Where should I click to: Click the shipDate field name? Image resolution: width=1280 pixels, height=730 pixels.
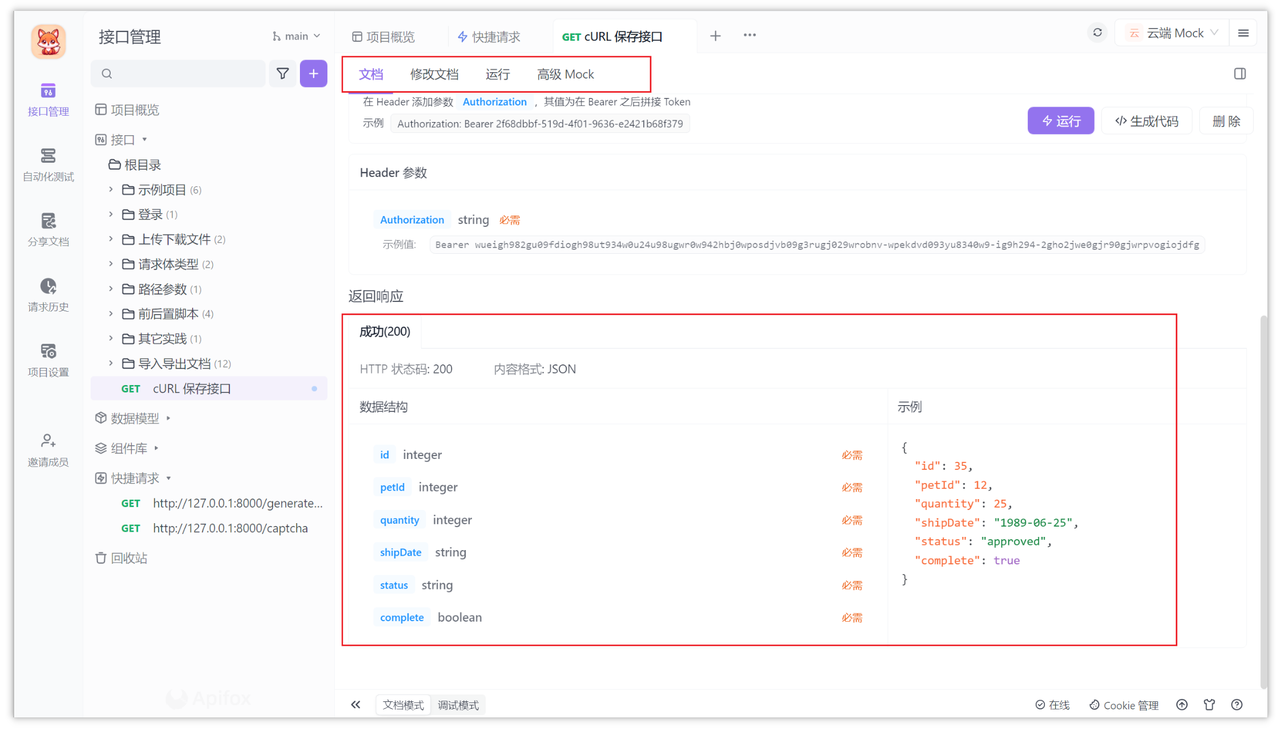pyautogui.click(x=400, y=552)
